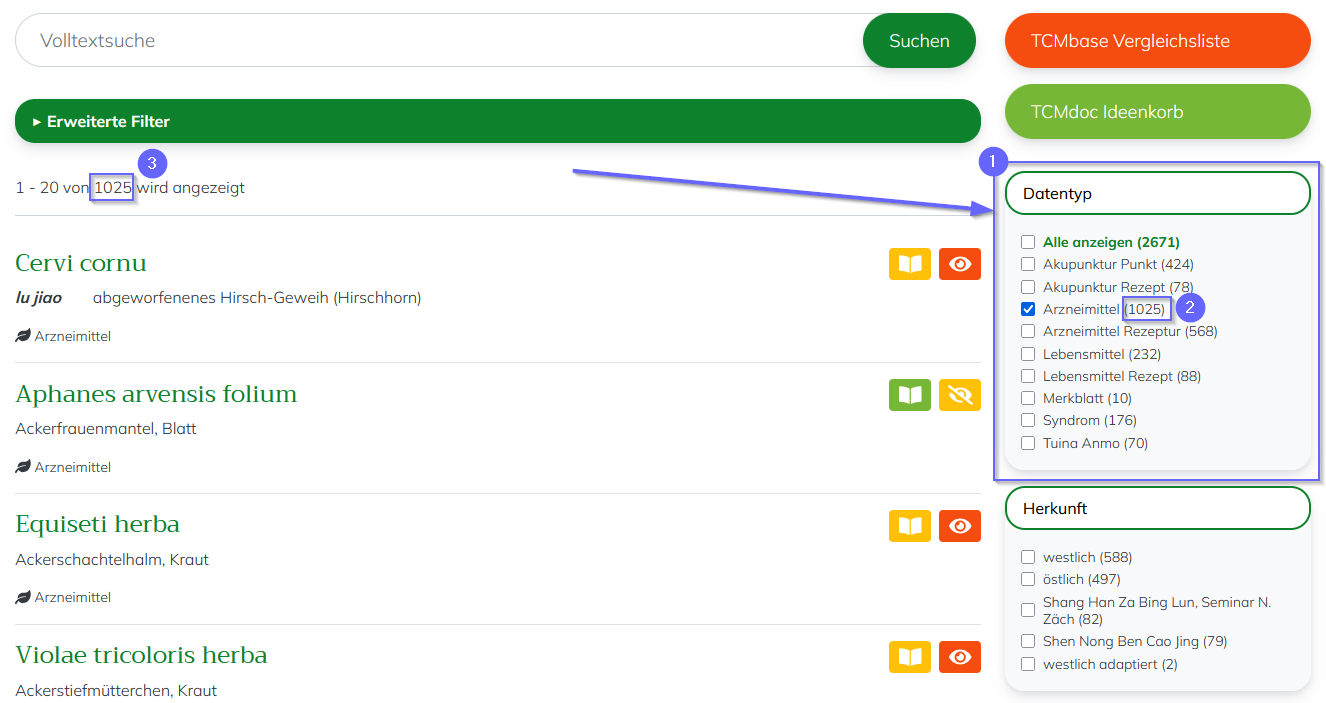Screen dimensions: 1326x703
Task: Enable the Akupunktur Punkt checkbox
Action: 1028,264
